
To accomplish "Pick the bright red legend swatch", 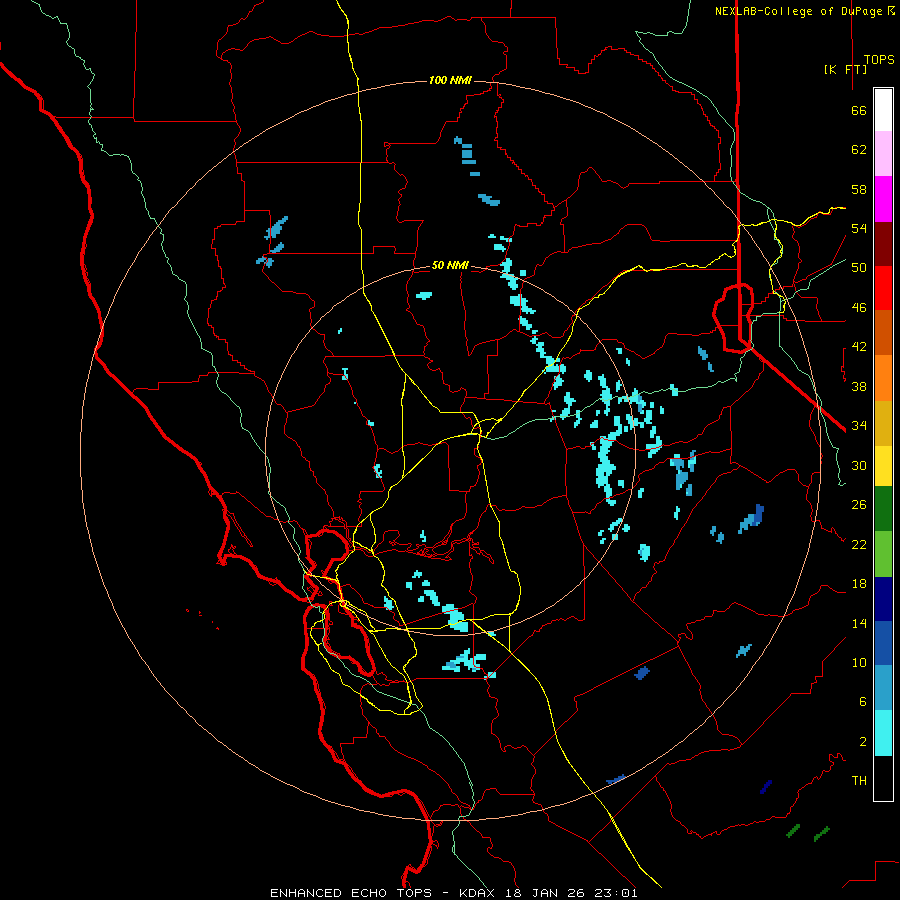I will (883, 289).
